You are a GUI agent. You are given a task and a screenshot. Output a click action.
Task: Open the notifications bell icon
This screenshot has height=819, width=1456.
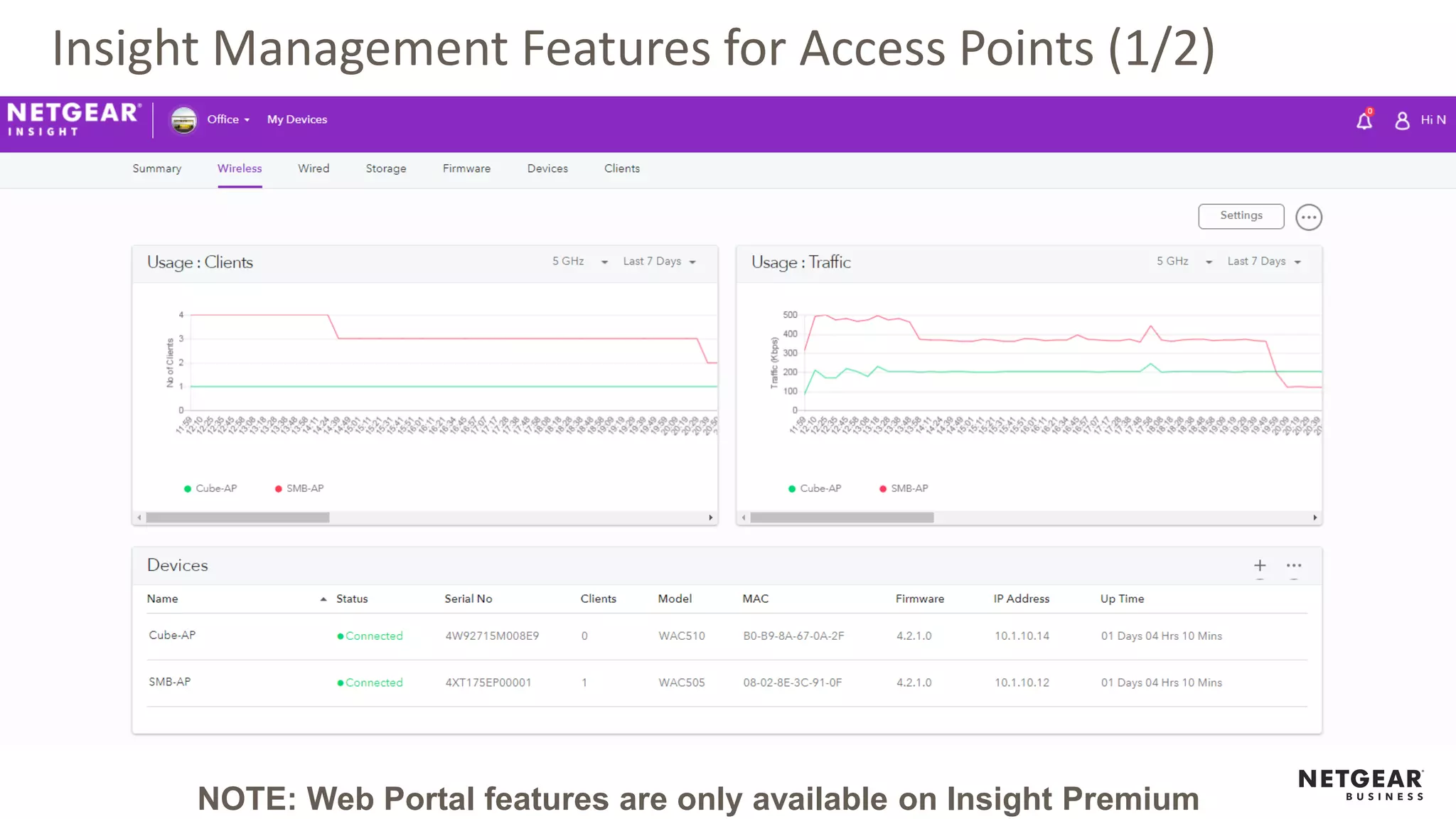[1364, 120]
